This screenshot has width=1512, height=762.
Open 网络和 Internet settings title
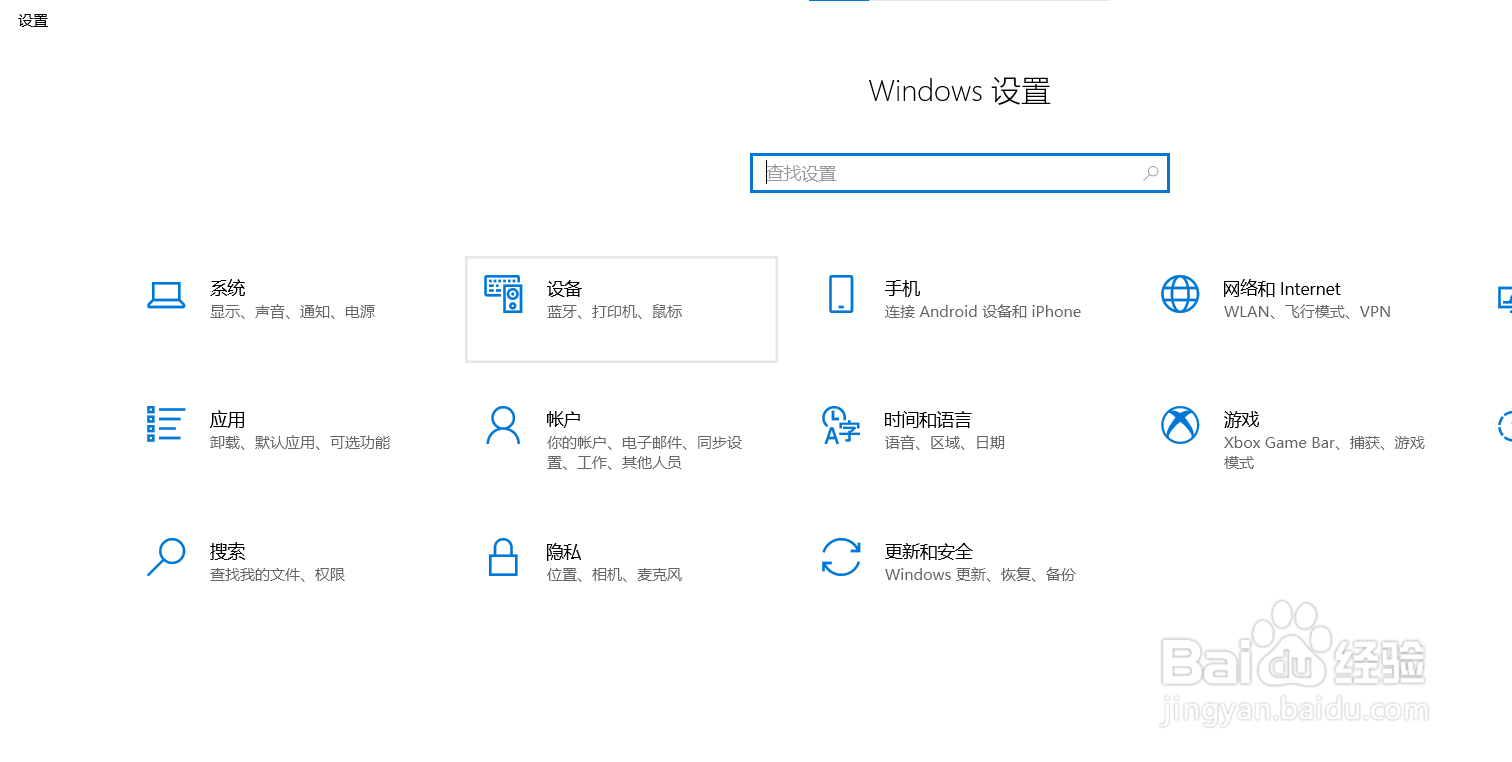[1282, 289]
